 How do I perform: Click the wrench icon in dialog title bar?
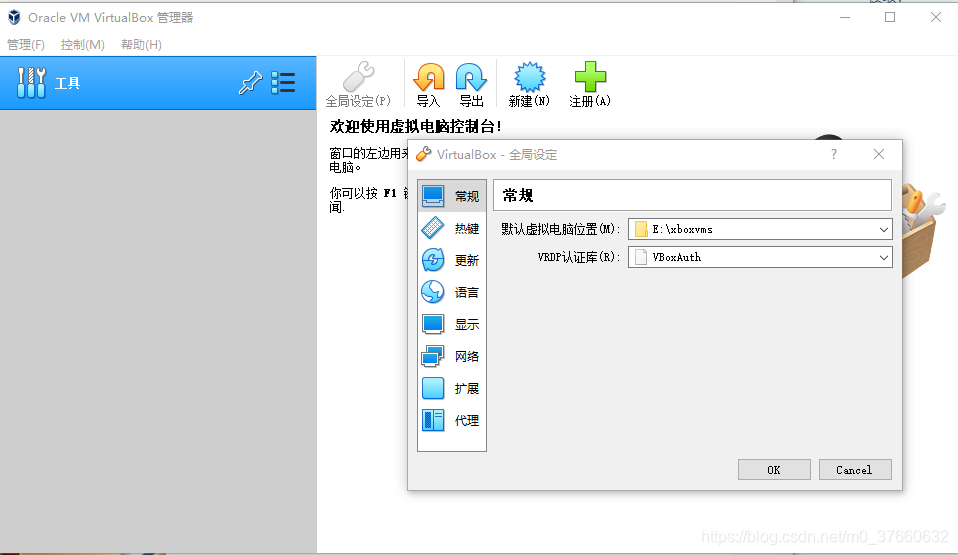point(423,154)
